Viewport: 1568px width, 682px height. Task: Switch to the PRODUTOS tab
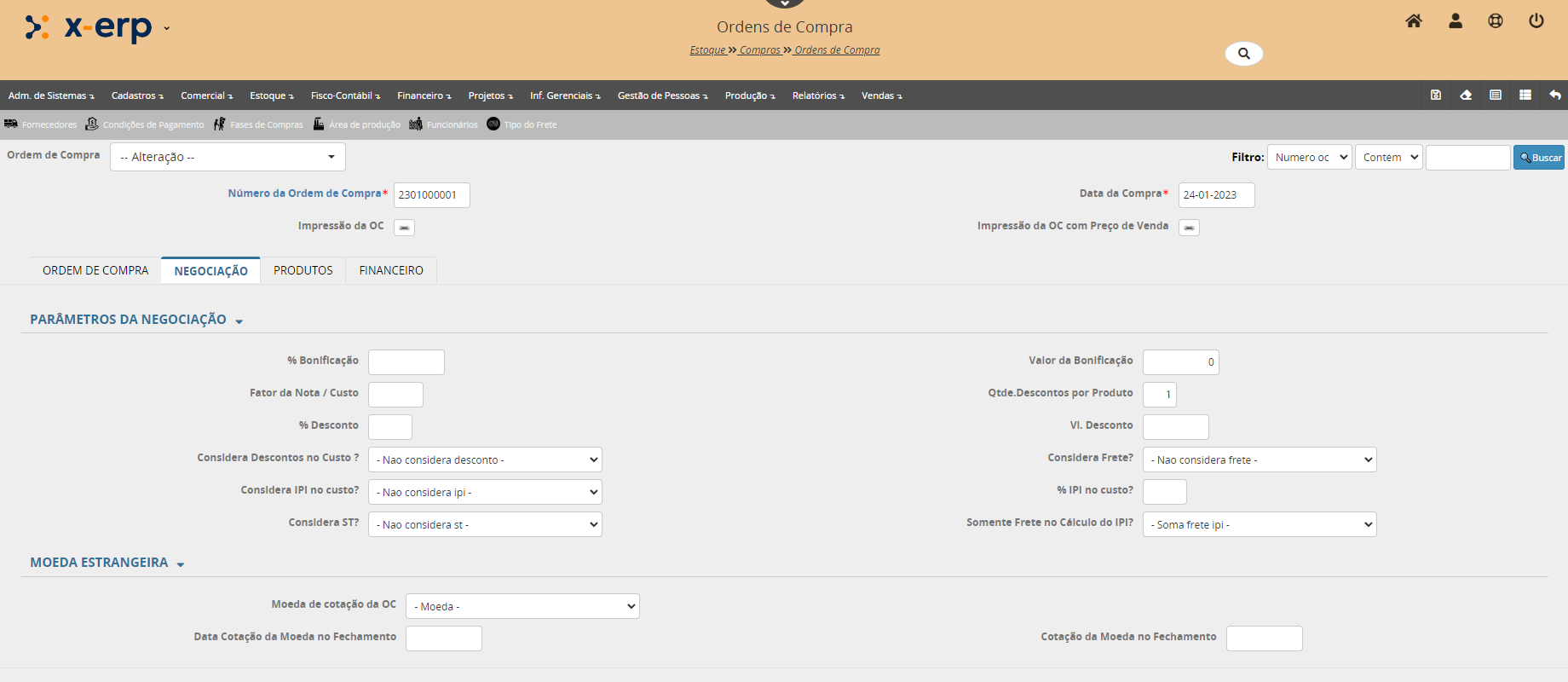pos(303,270)
